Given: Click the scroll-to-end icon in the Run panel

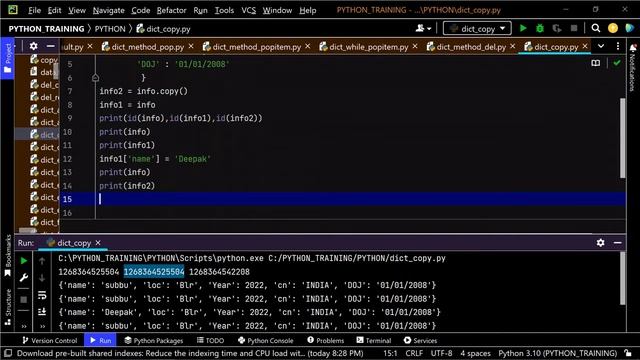Looking at the screenshot, I should pos(42,312).
